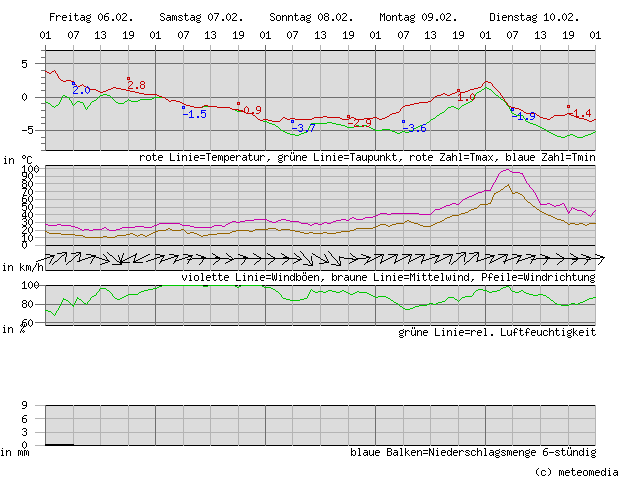Click the wind gust peak near 100 km/h
631x480 pixels.
507,170
